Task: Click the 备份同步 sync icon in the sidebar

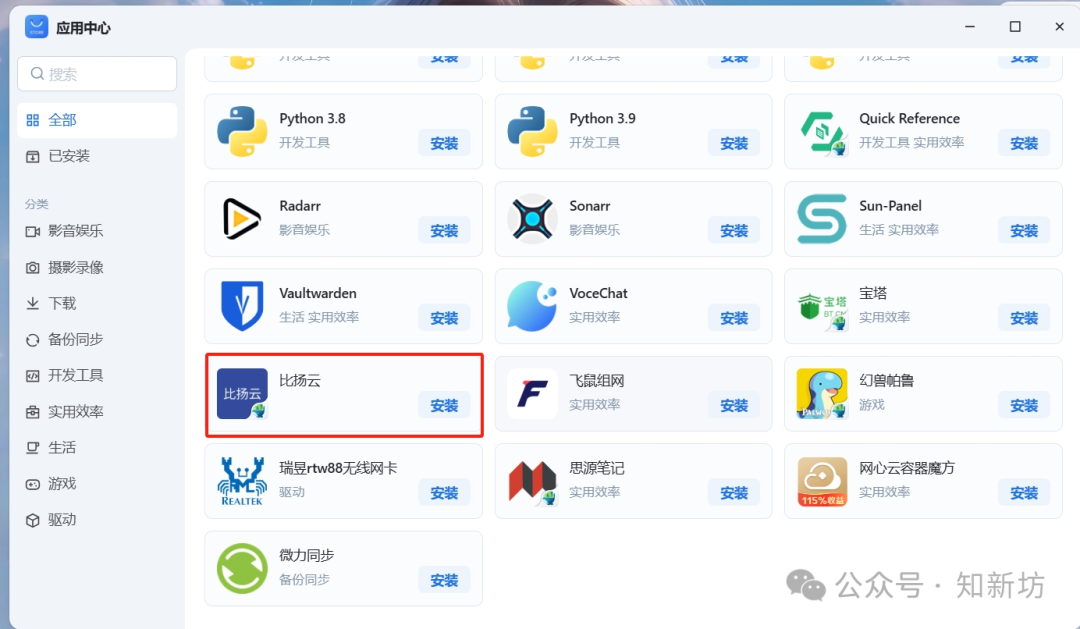Action: tap(32, 340)
